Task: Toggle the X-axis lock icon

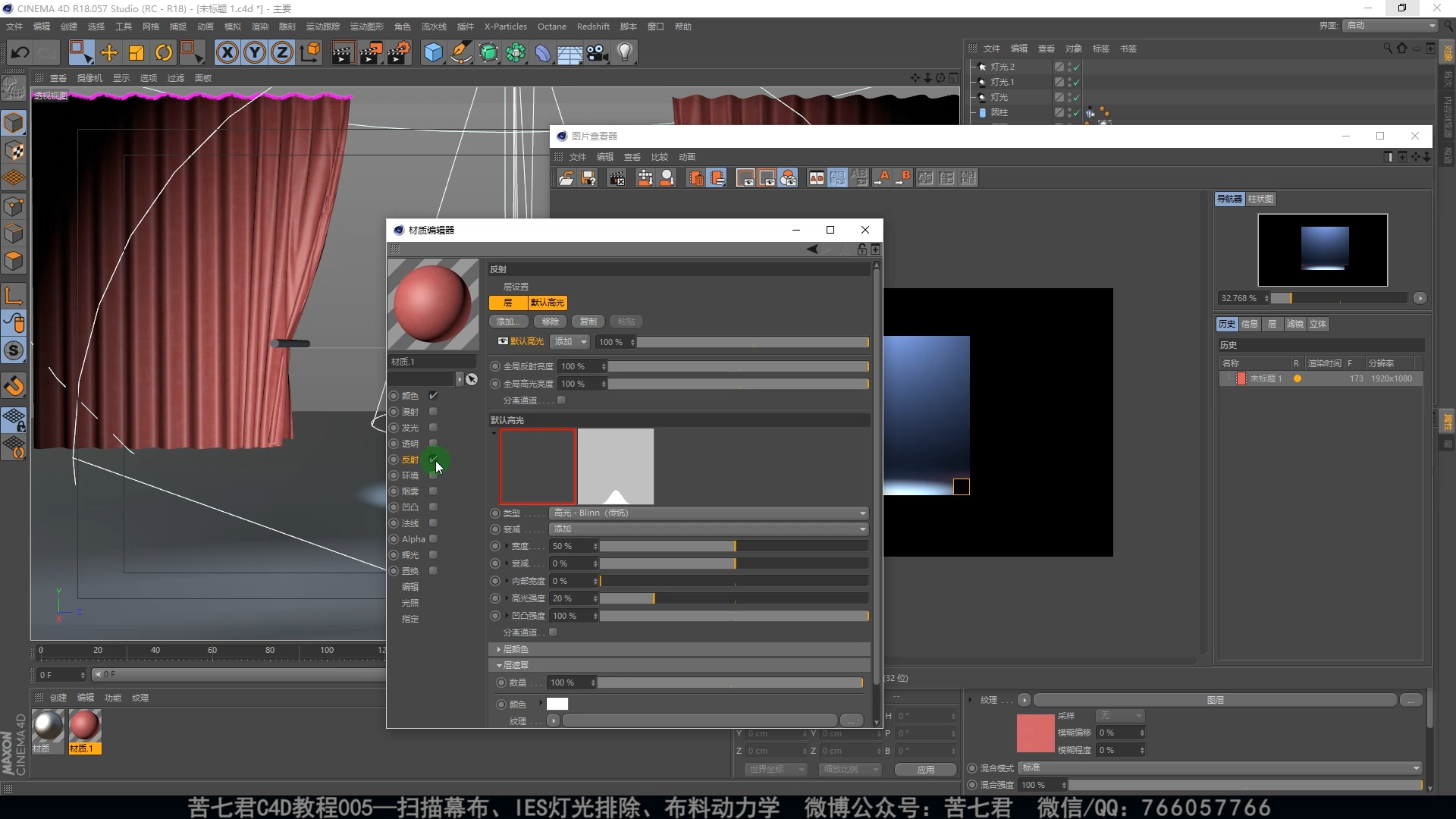Action: click(227, 52)
